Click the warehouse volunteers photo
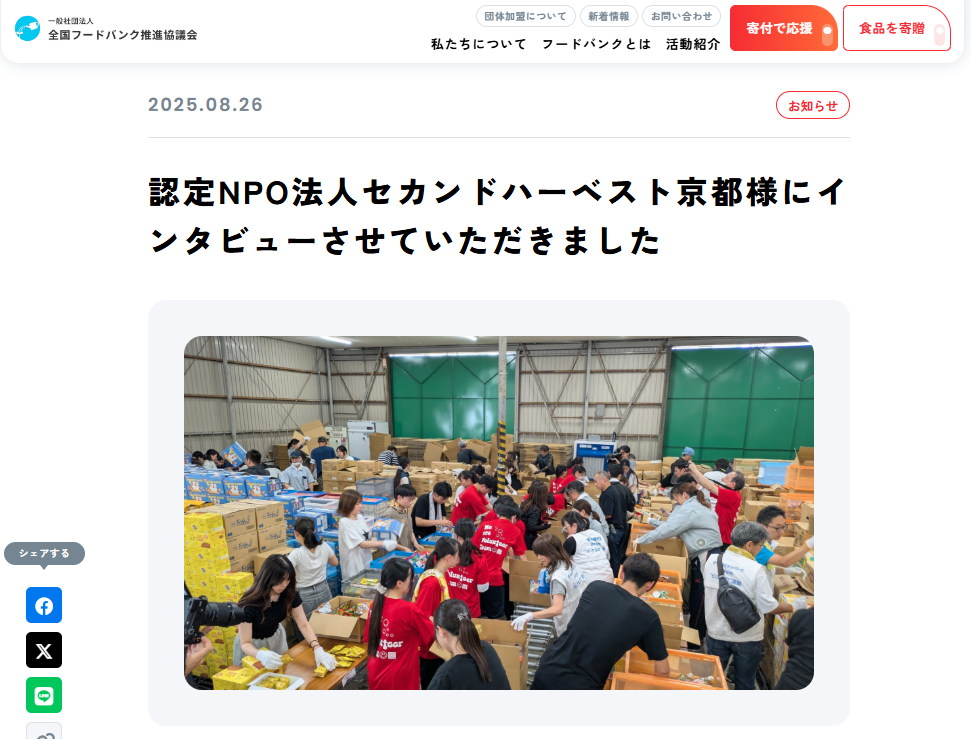The image size is (971, 739). click(x=499, y=513)
